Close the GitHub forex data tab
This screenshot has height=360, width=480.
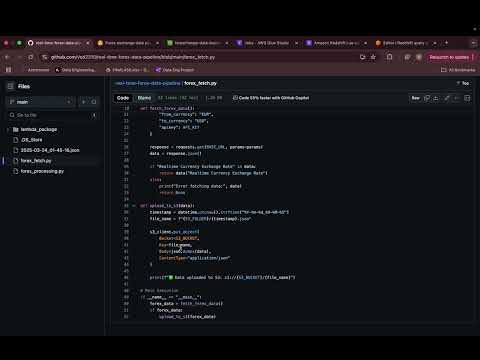(x=88, y=43)
